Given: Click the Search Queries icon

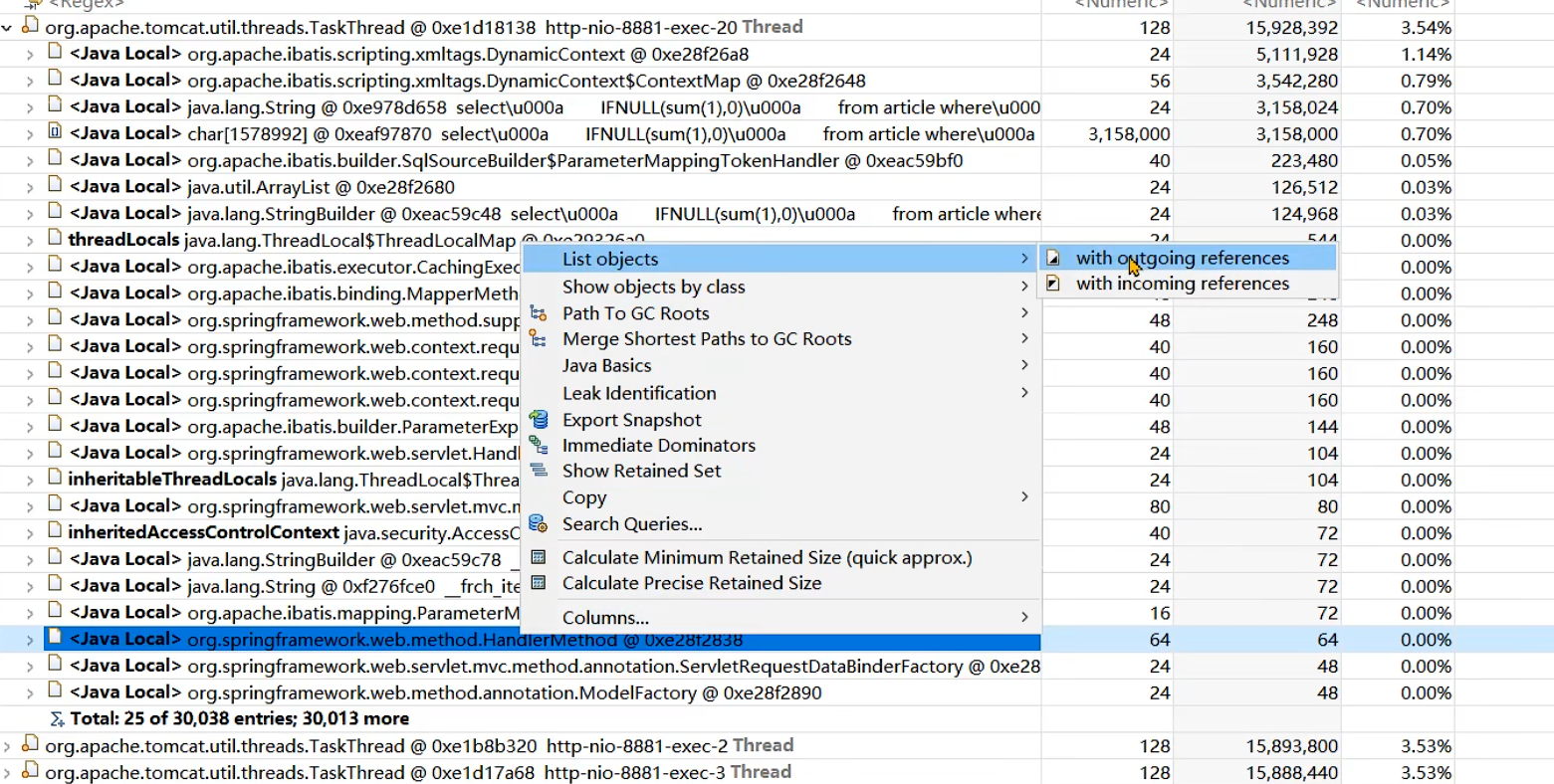Looking at the screenshot, I should tap(539, 524).
